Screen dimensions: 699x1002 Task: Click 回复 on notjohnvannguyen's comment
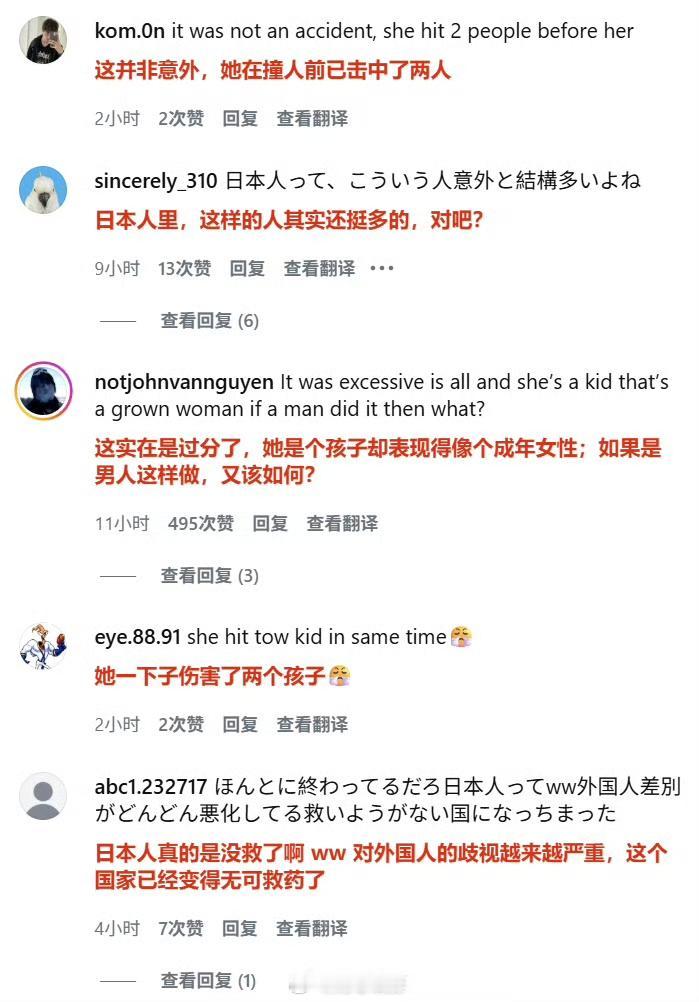pyautogui.click(x=270, y=523)
